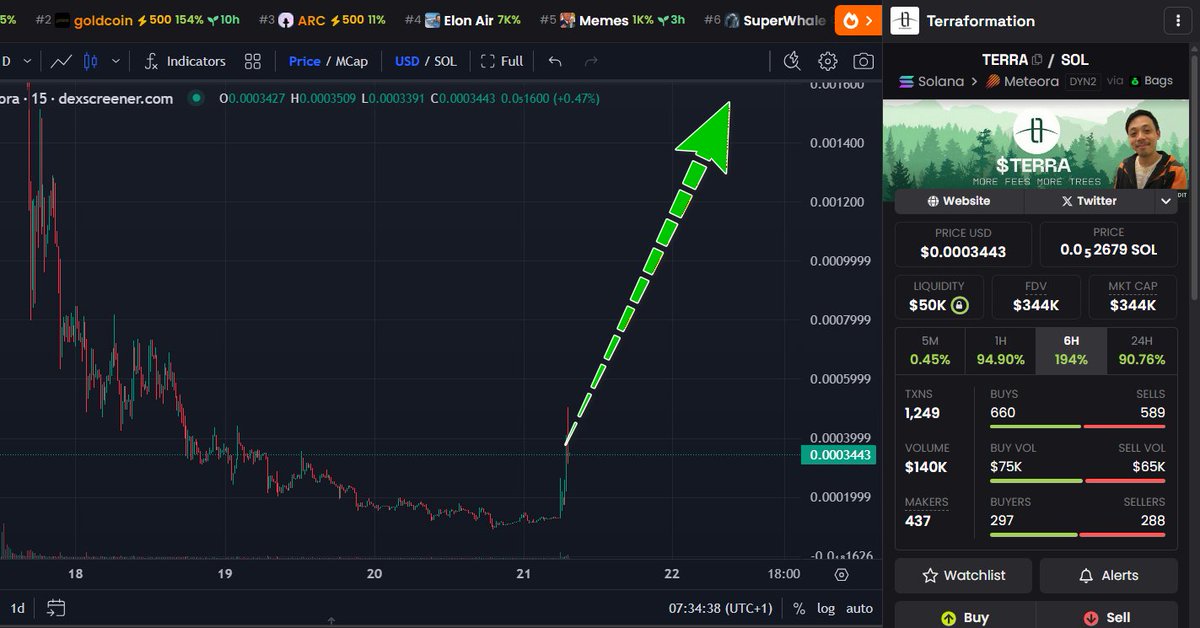Click the Bags launchpad link
The image size is (1200, 628).
[x=1152, y=81]
